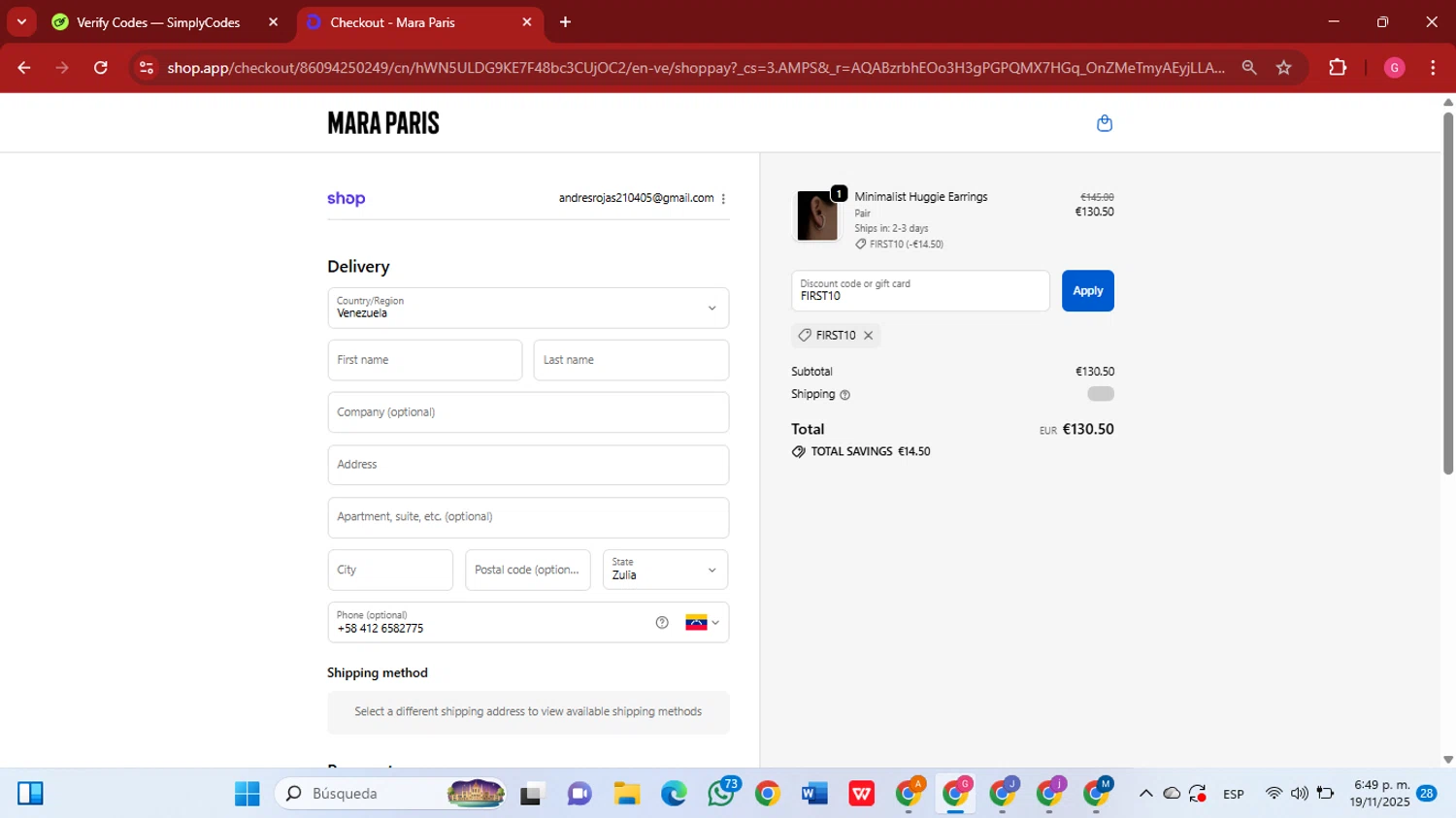Image resolution: width=1456 pixels, height=818 pixels.
Task: Close the Checkout - Mara Paris tab
Action: (527, 22)
